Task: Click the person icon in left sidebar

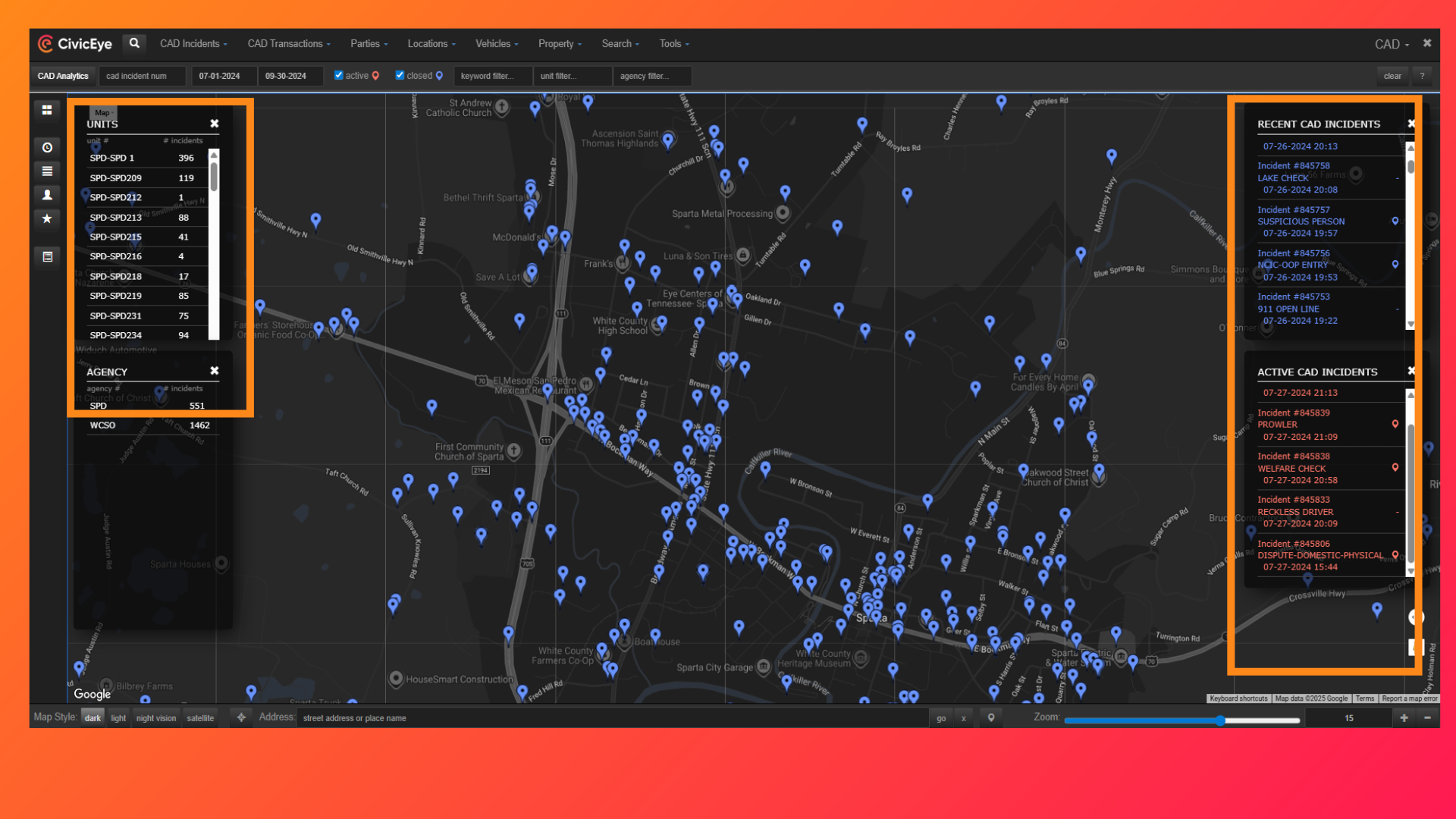Action: (x=47, y=195)
